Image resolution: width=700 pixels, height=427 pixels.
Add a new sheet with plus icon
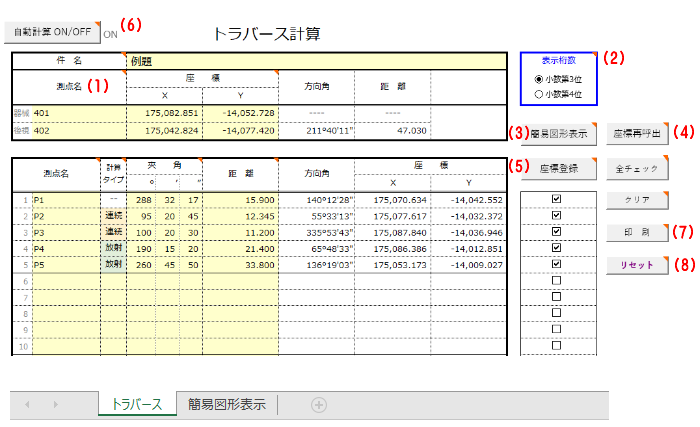pyautogui.click(x=319, y=404)
